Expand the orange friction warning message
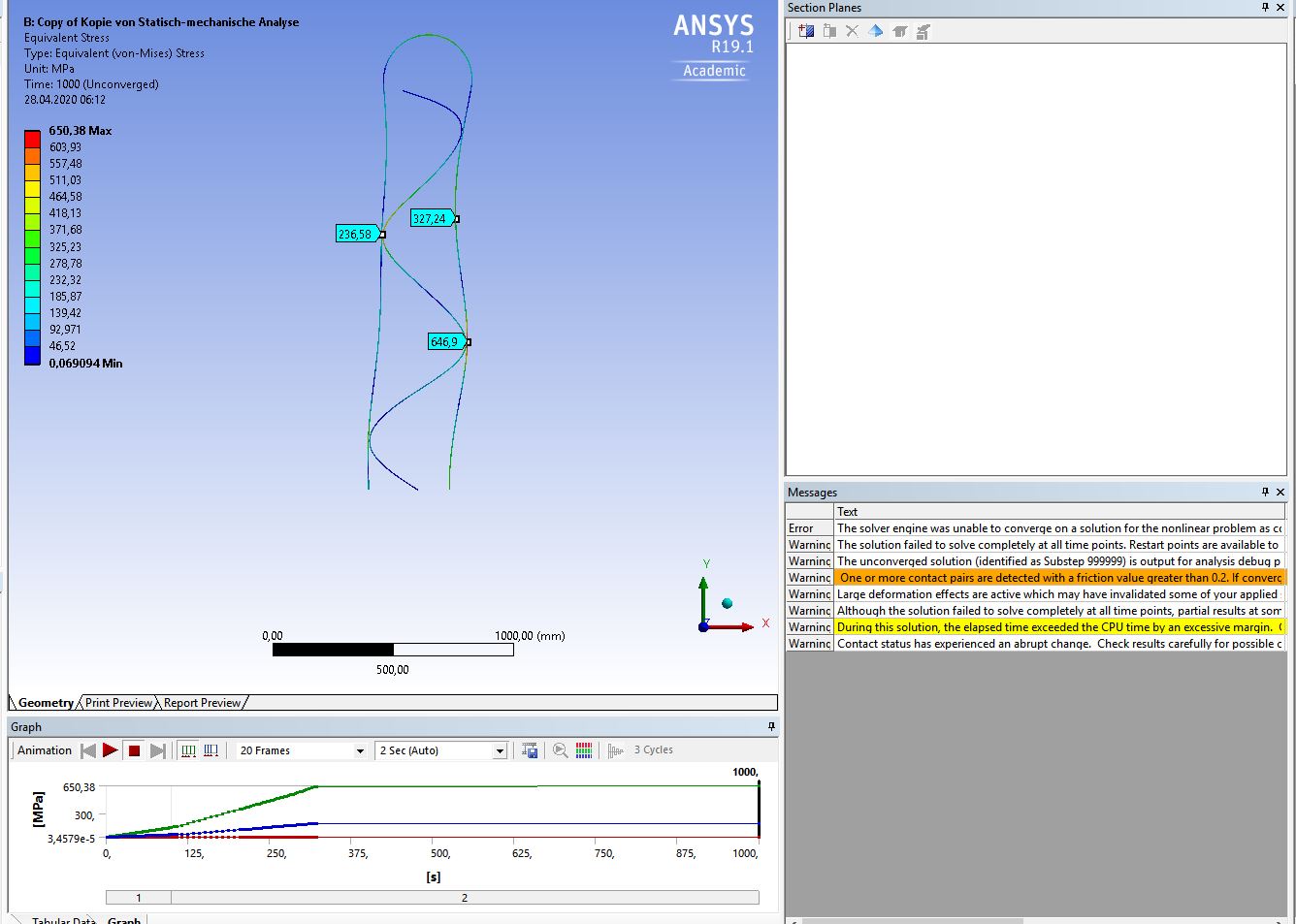Screen dimensions: 1296x924 [1057, 577]
